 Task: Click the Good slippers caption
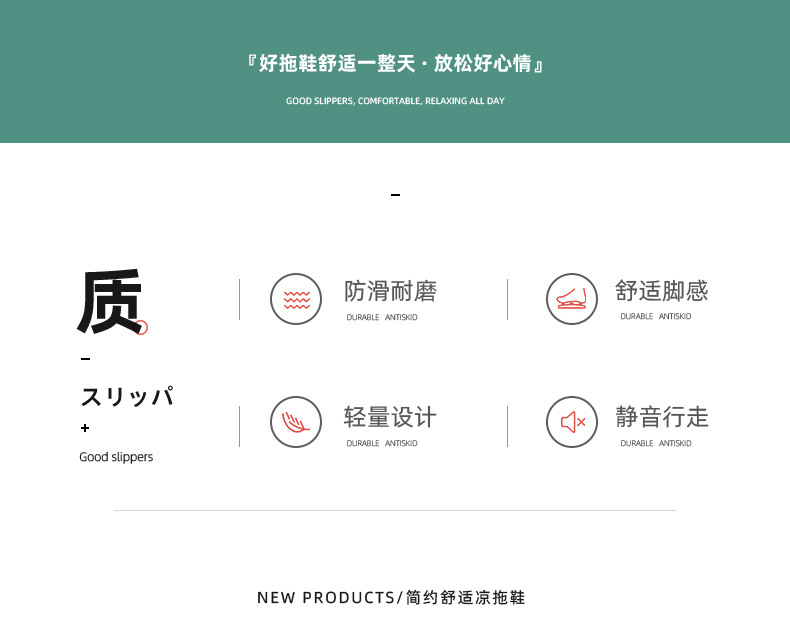pyautogui.click(x=116, y=457)
